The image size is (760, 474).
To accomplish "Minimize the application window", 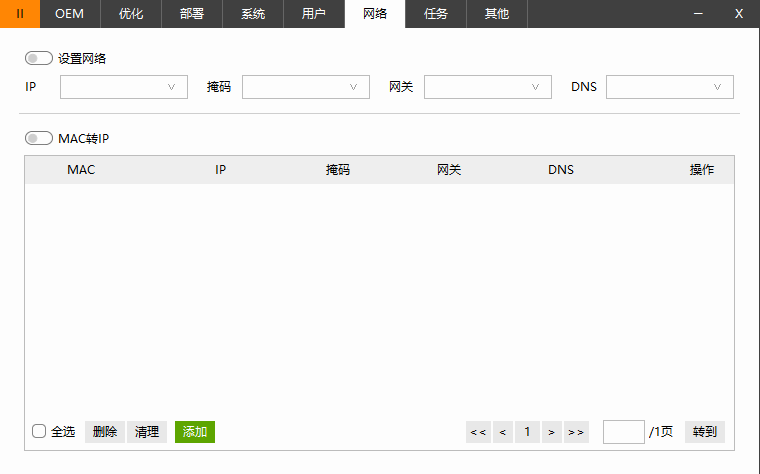I will pos(698,14).
